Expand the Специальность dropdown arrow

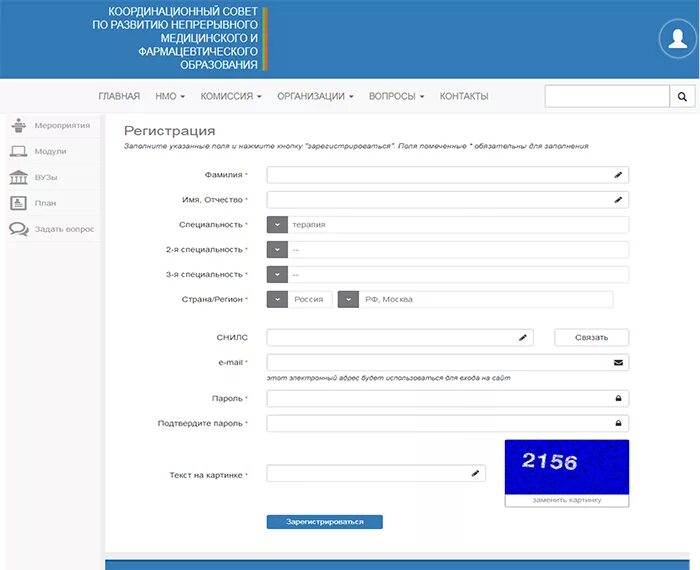pyautogui.click(x=277, y=225)
